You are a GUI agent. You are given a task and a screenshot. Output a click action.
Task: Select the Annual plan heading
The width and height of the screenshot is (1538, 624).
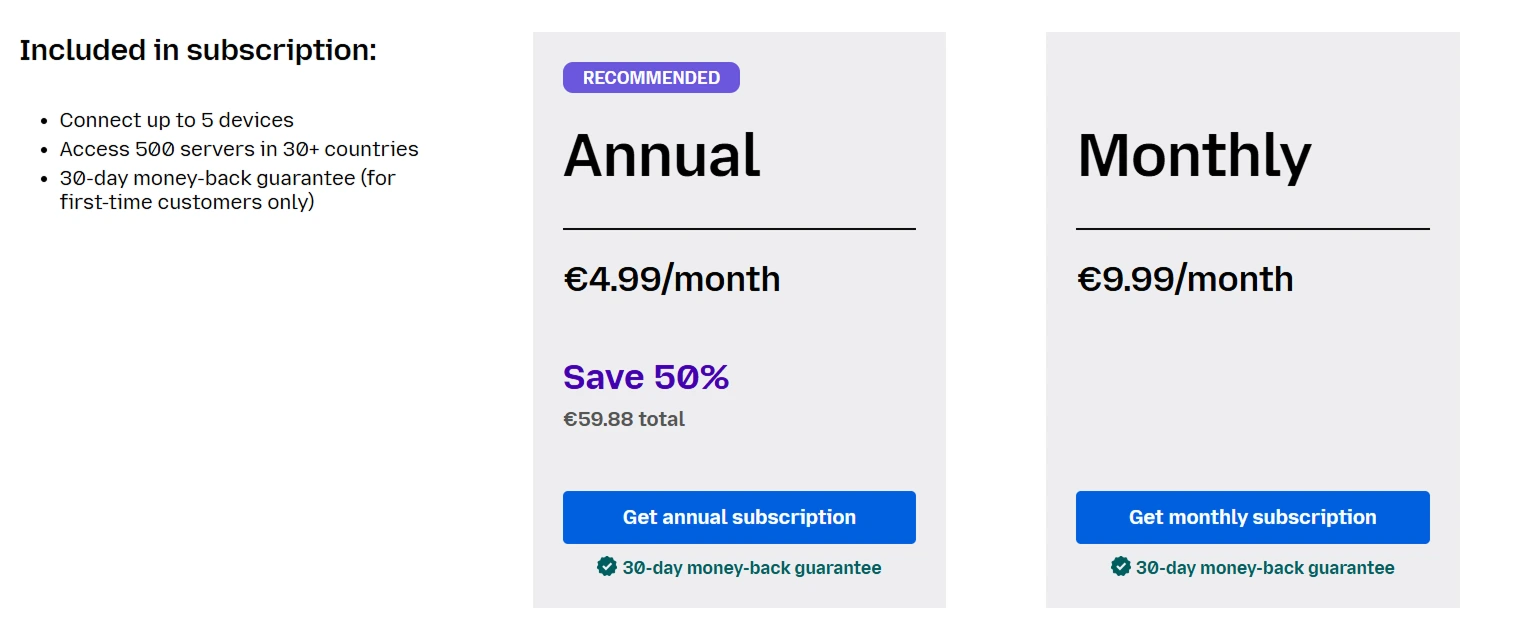(662, 156)
